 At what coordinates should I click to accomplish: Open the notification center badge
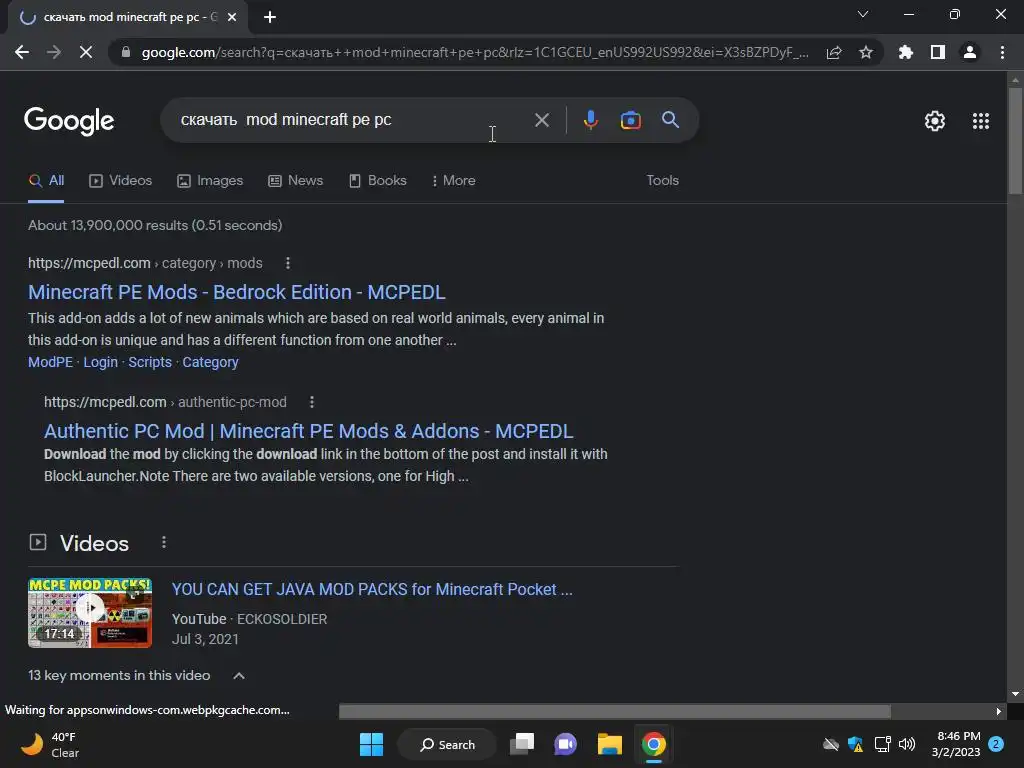click(996, 744)
